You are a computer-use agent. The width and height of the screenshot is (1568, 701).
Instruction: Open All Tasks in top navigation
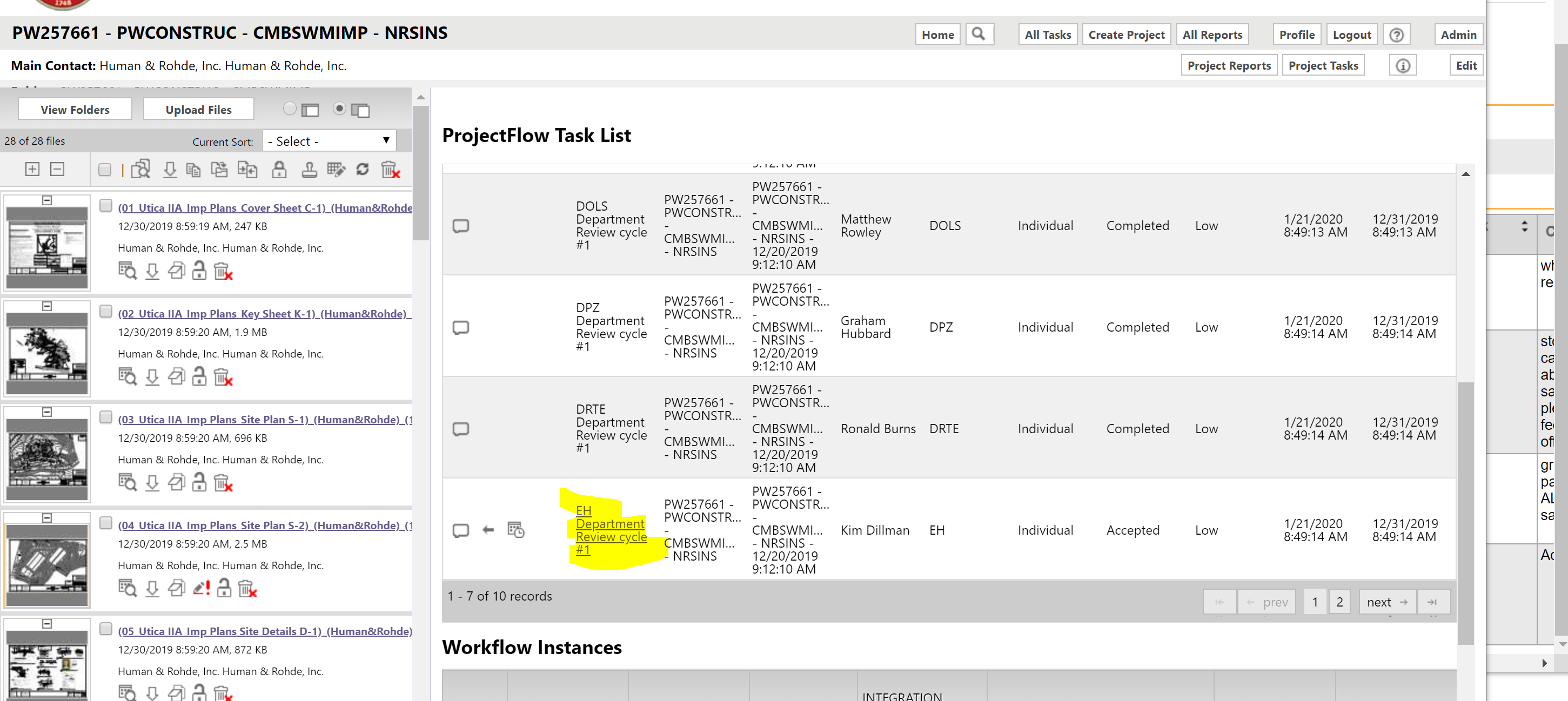tap(1048, 35)
